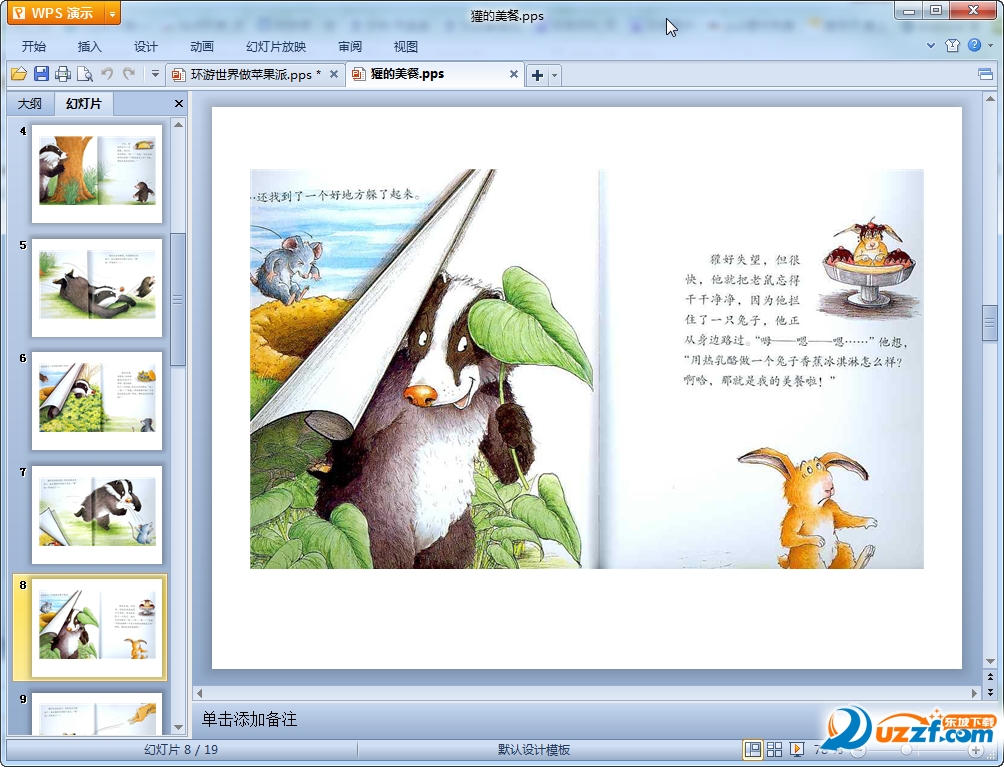This screenshot has height=767, width=1004.
Task: Open the 幻灯片放映 menu tab
Action: pos(276,46)
